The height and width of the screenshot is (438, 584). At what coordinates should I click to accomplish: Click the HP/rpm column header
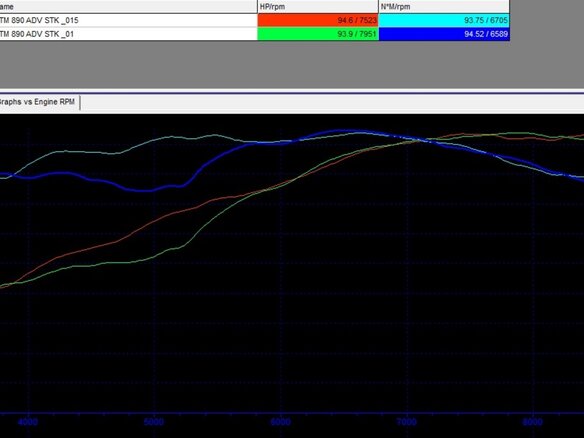[x=318, y=6]
